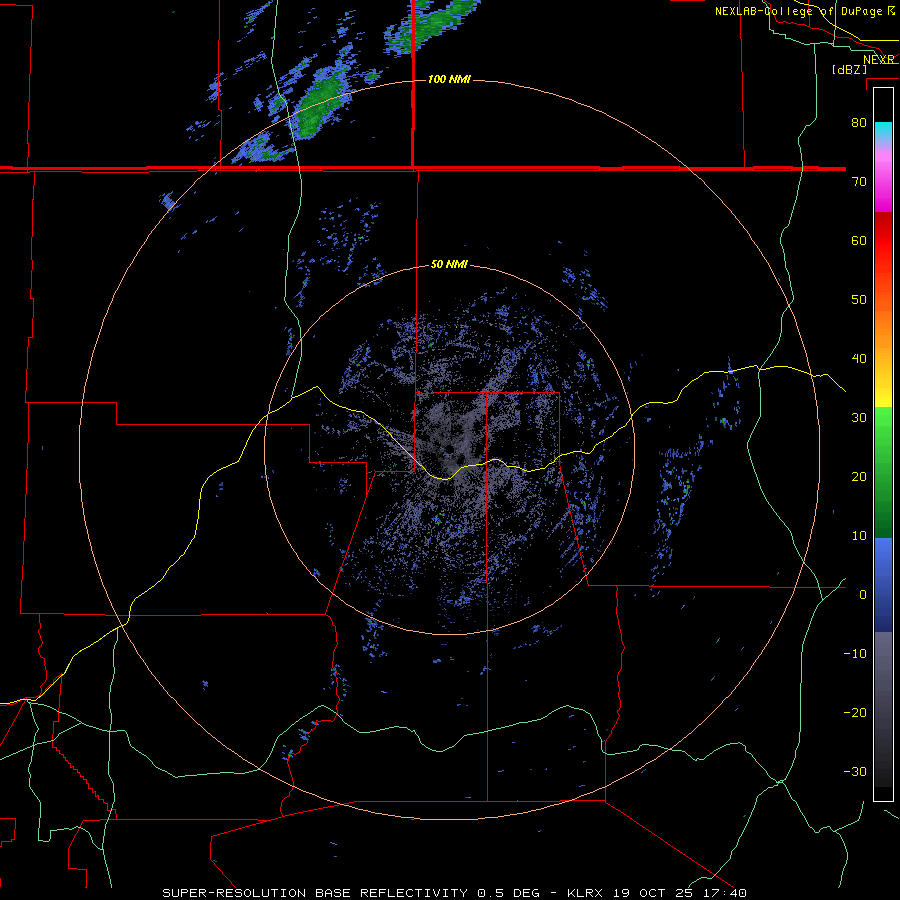Image resolution: width=900 pixels, height=900 pixels.
Task: Click the 100 NMI range ring label
Action: tap(449, 79)
